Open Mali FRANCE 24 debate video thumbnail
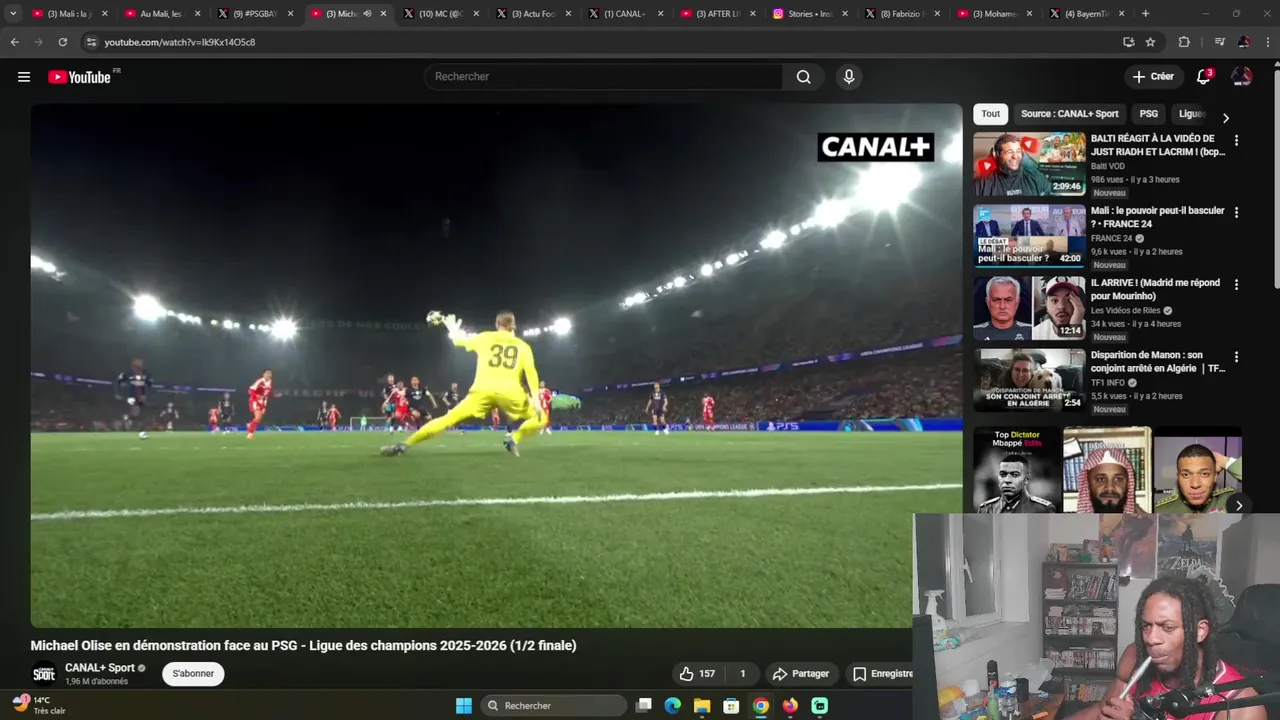1280x720 pixels. pyautogui.click(x=1029, y=236)
